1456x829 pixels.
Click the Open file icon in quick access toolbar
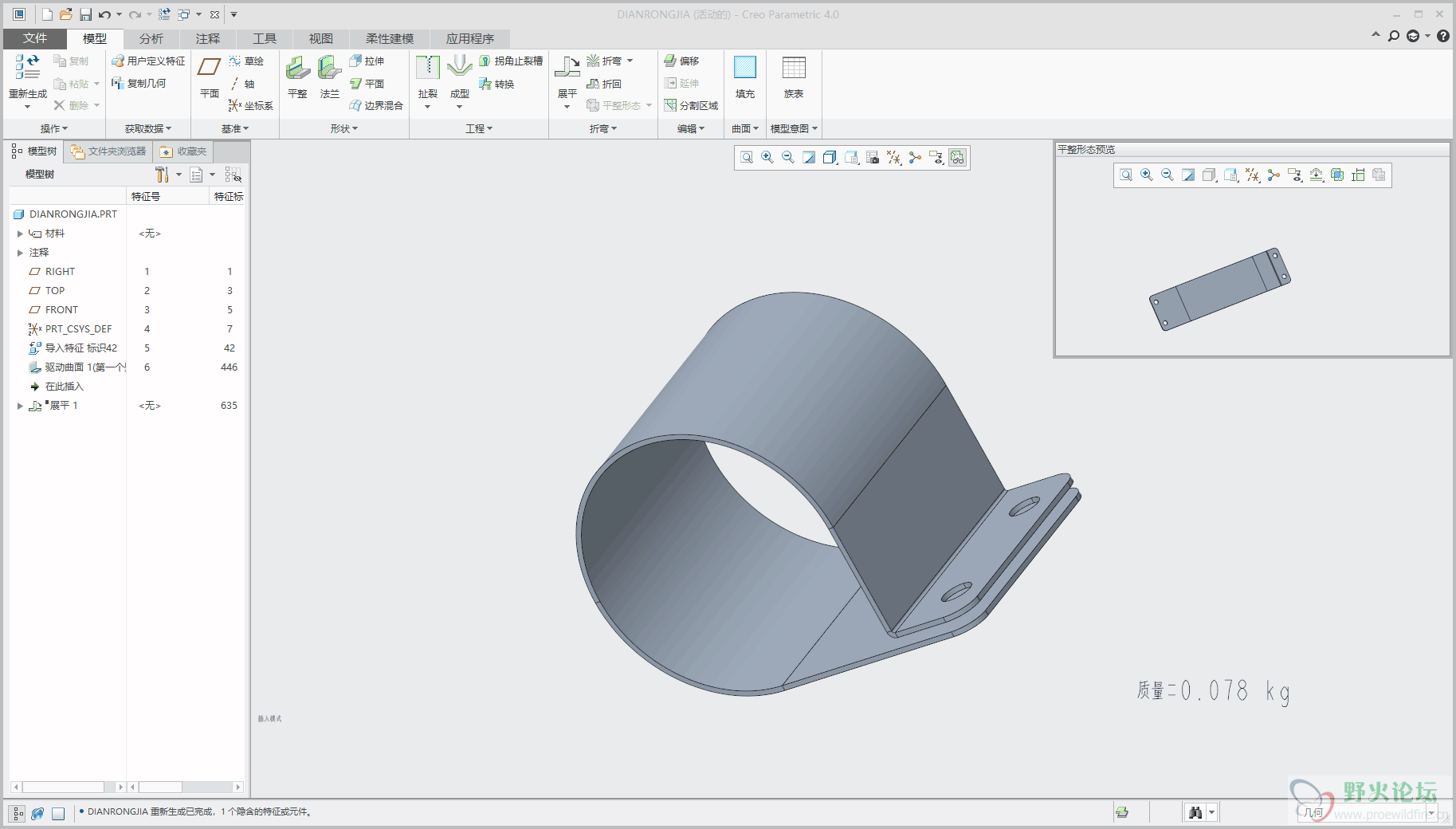pos(66,14)
